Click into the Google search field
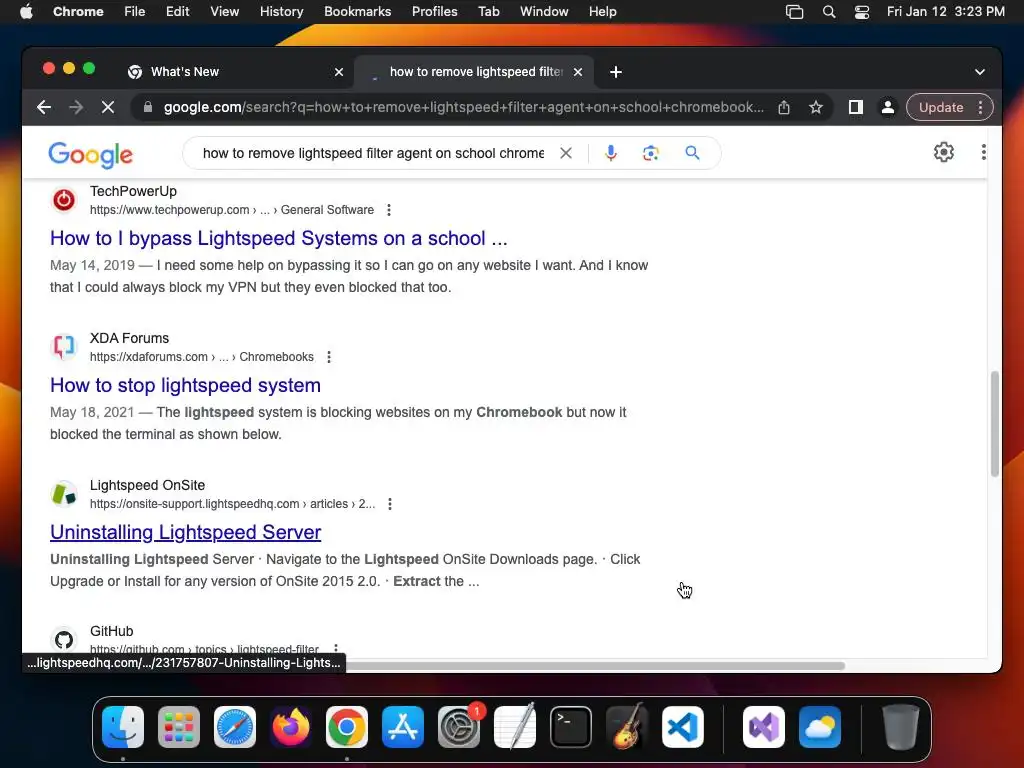Viewport: 1024px width, 768px height. 373,153
